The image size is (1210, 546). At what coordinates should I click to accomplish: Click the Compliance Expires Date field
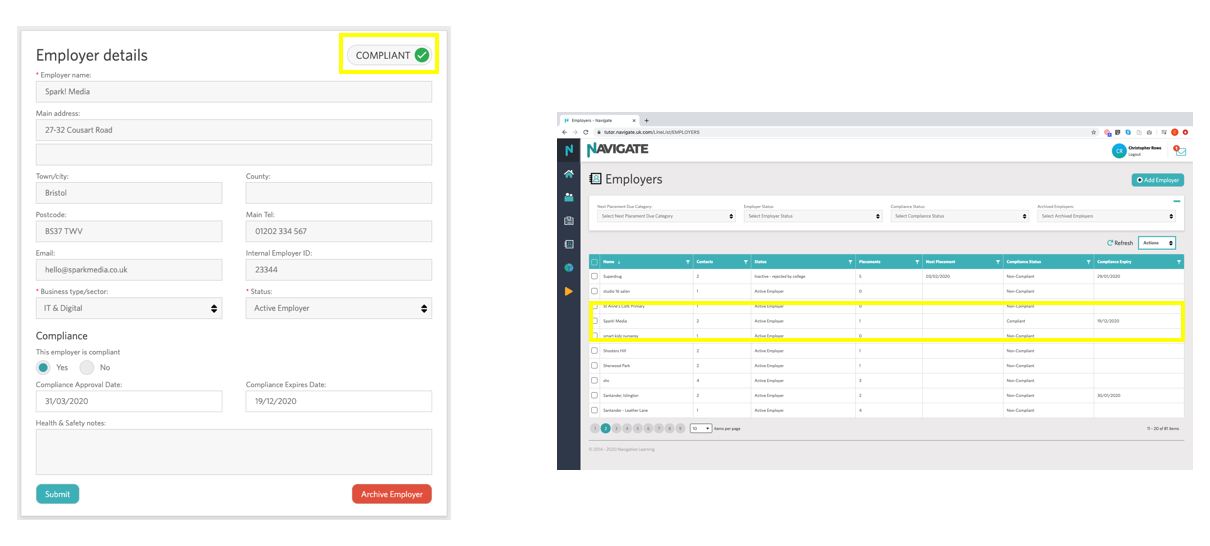tap(339, 401)
